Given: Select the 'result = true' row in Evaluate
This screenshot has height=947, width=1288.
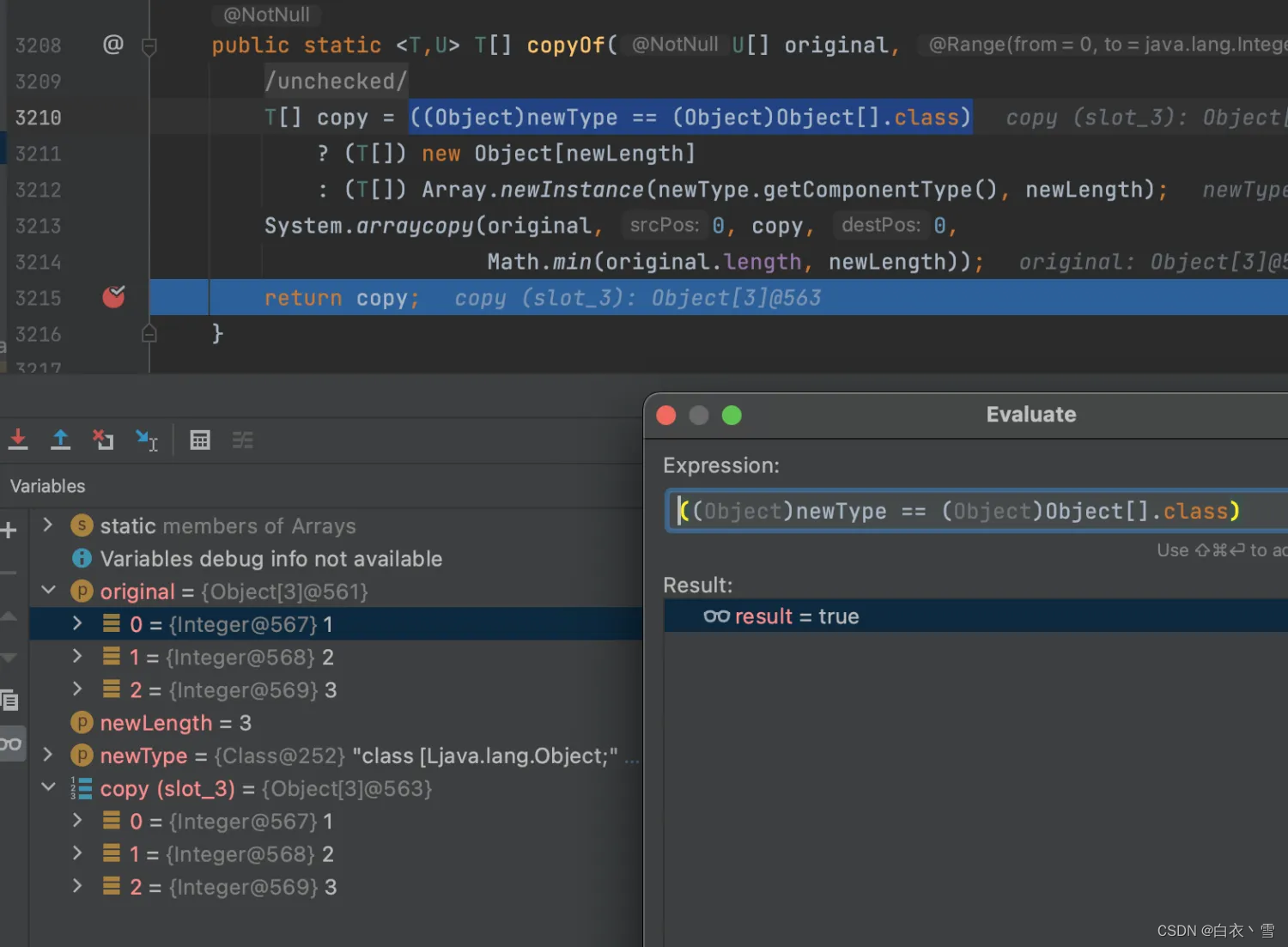Looking at the screenshot, I should [976, 616].
